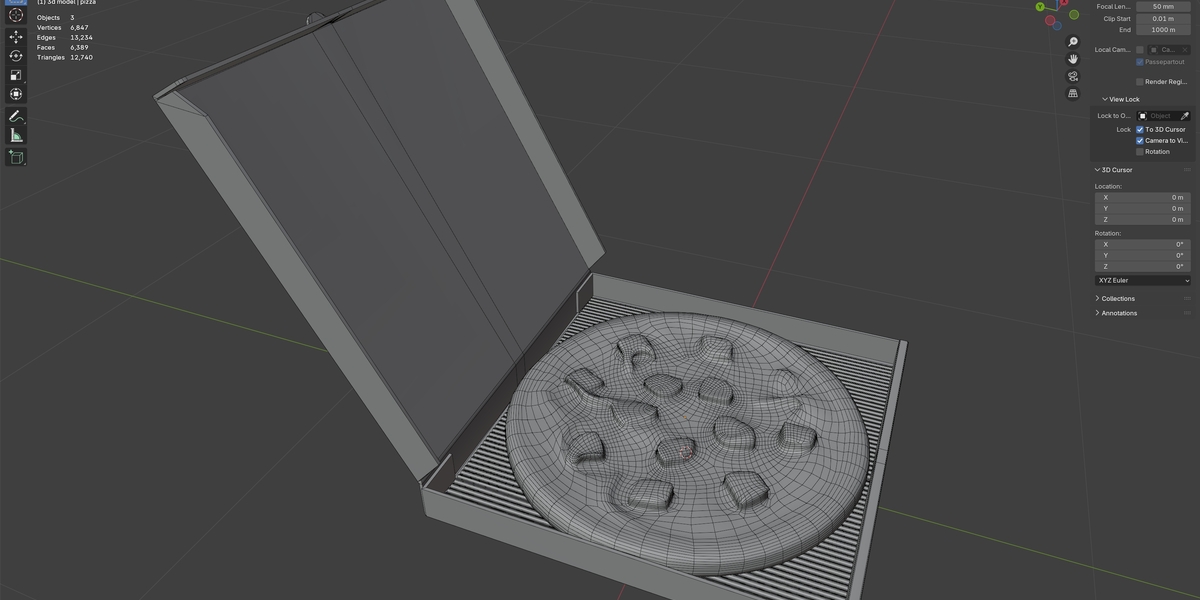Screen dimensions: 1200x600
Task: Select the Measure tool
Action: [x=16, y=135]
